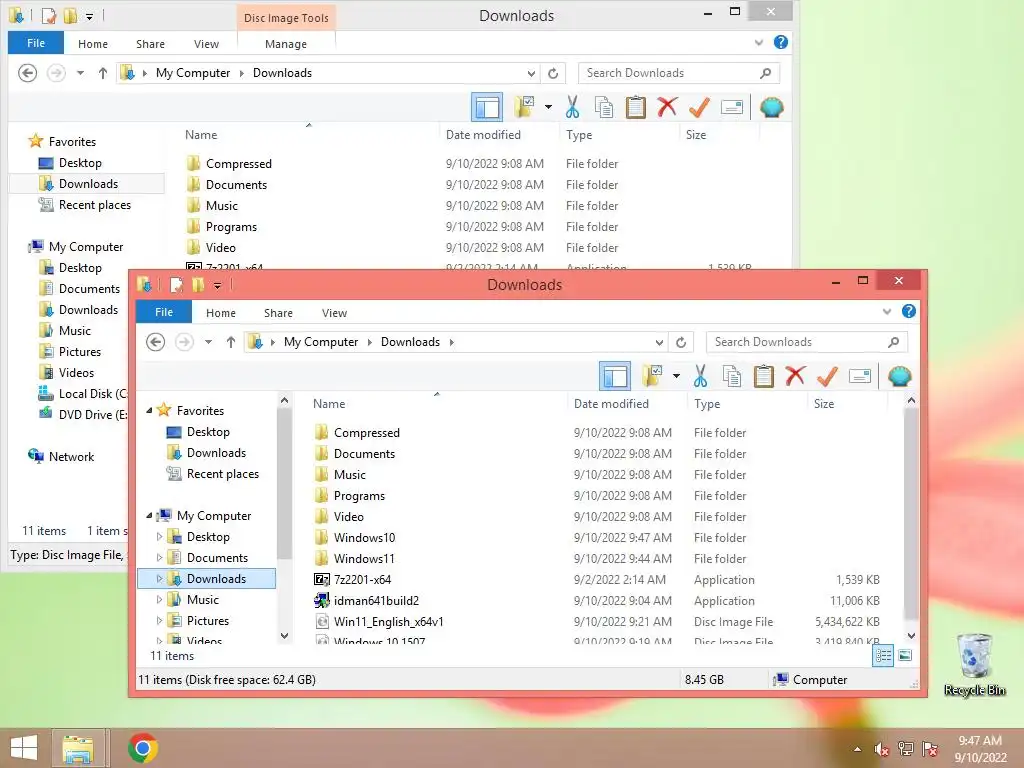Expand Desktop under My Computer in front window
The height and width of the screenshot is (768, 1024).
coord(159,537)
